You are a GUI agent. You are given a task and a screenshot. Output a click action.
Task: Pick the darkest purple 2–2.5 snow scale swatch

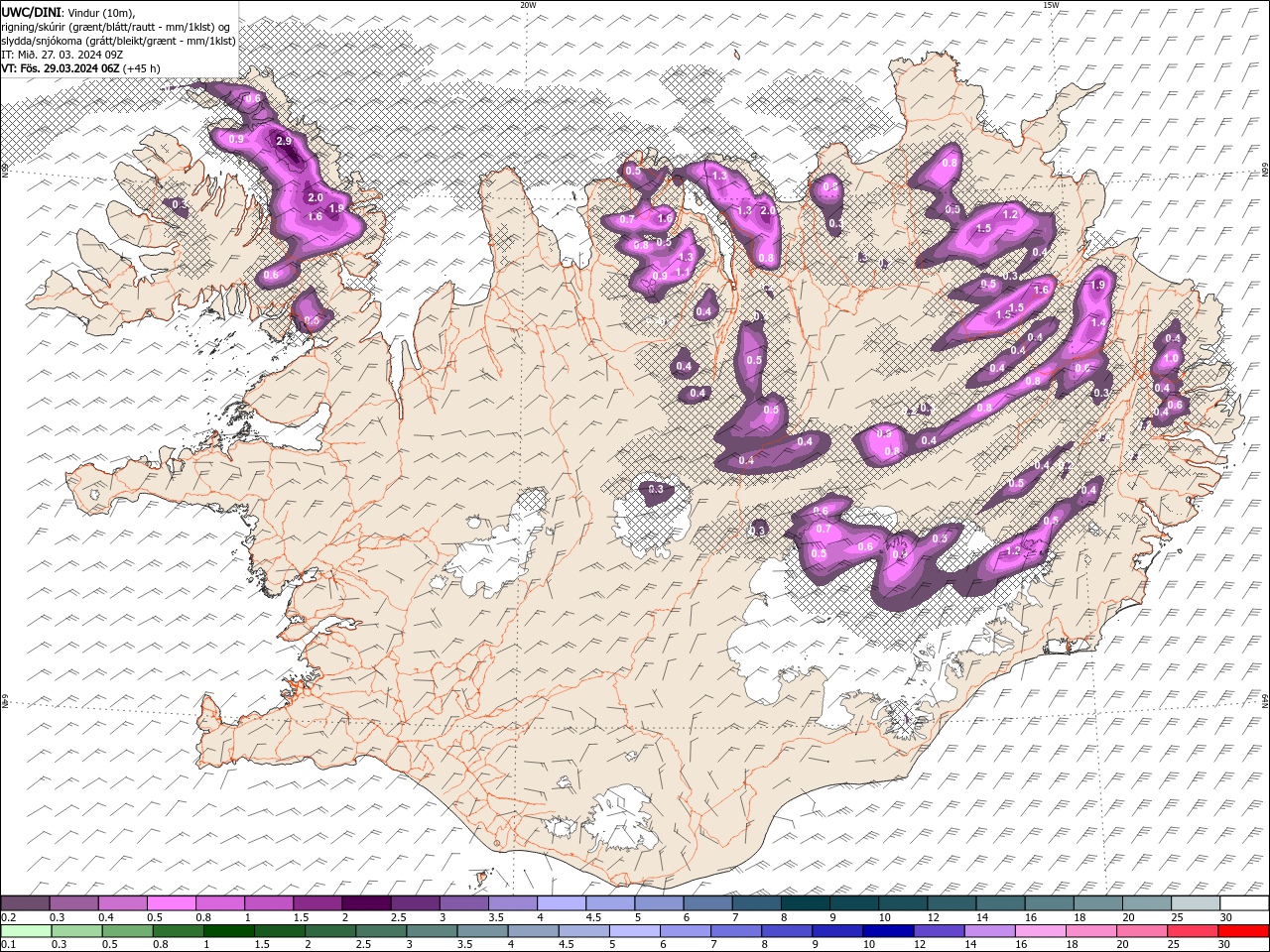[366, 903]
